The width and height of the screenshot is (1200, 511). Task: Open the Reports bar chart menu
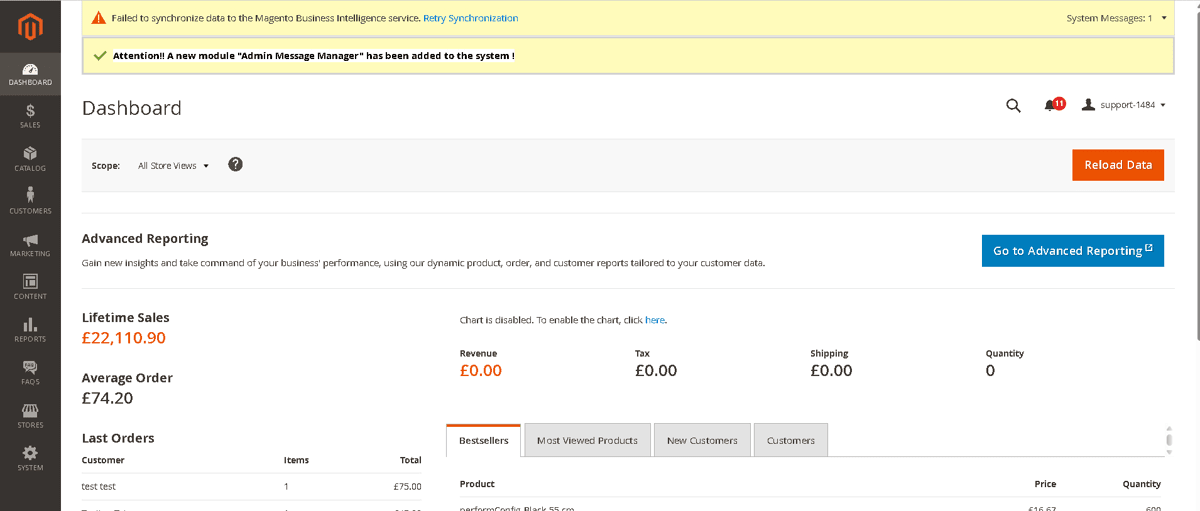(30, 330)
